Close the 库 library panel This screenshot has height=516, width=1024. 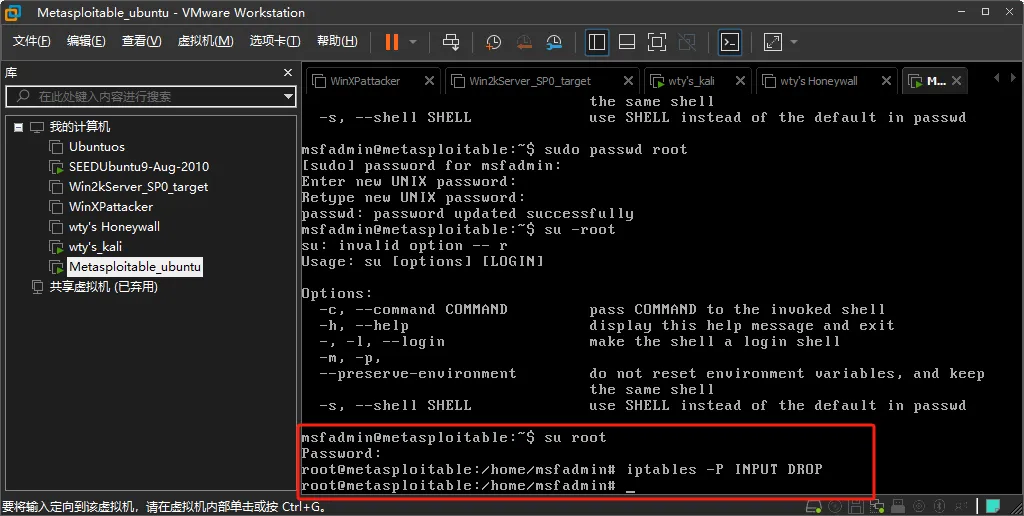click(x=288, y=73)
